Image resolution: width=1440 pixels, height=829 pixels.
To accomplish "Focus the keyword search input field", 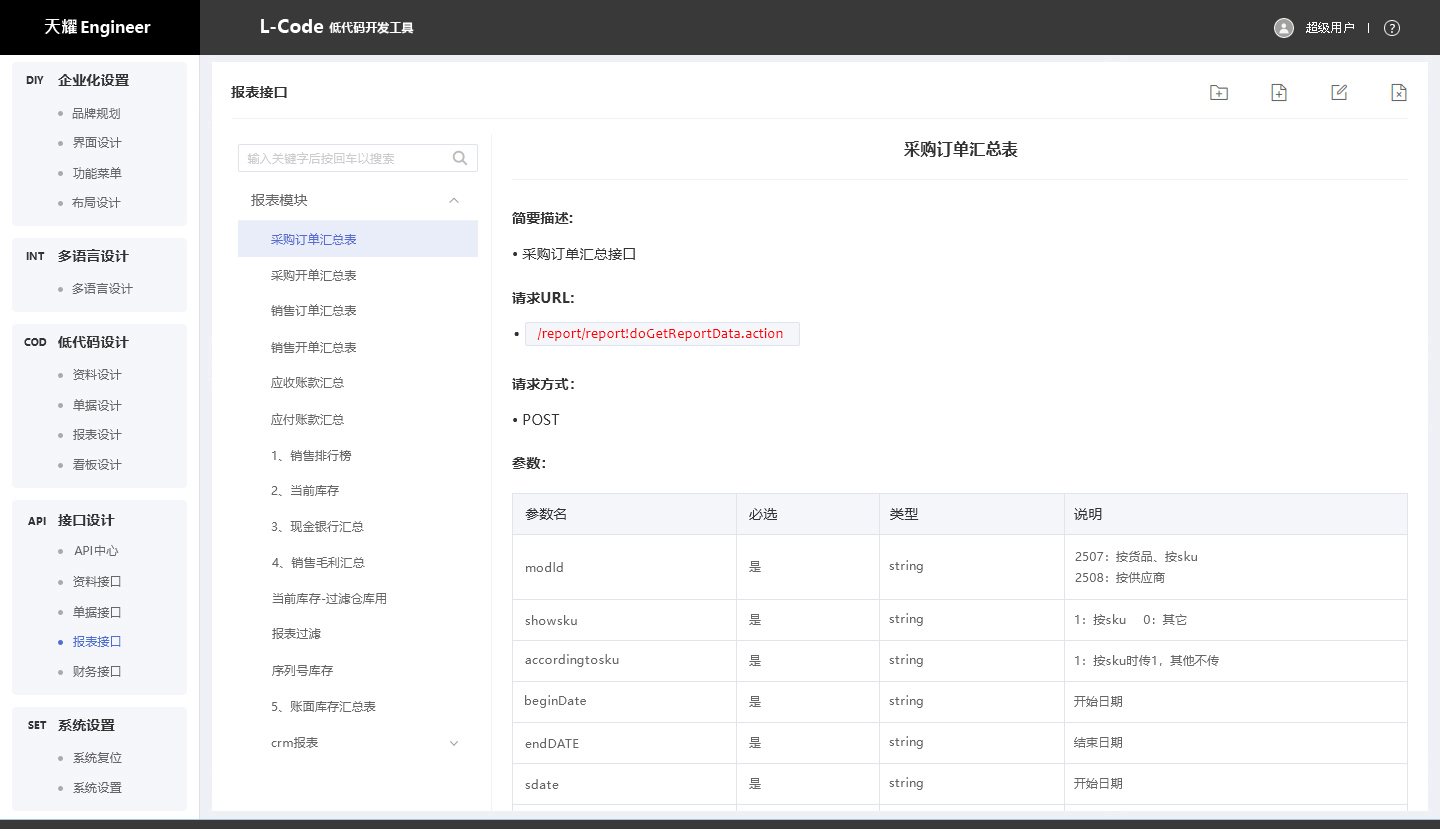I will [345, 158].
